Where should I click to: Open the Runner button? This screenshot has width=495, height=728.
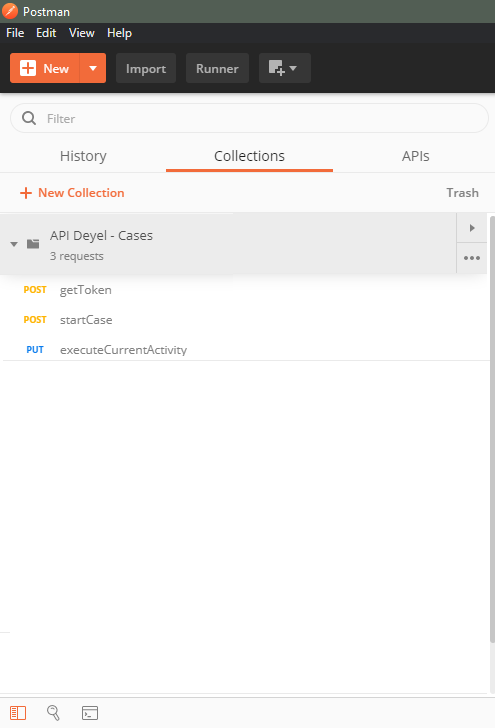tap(217, 68)
